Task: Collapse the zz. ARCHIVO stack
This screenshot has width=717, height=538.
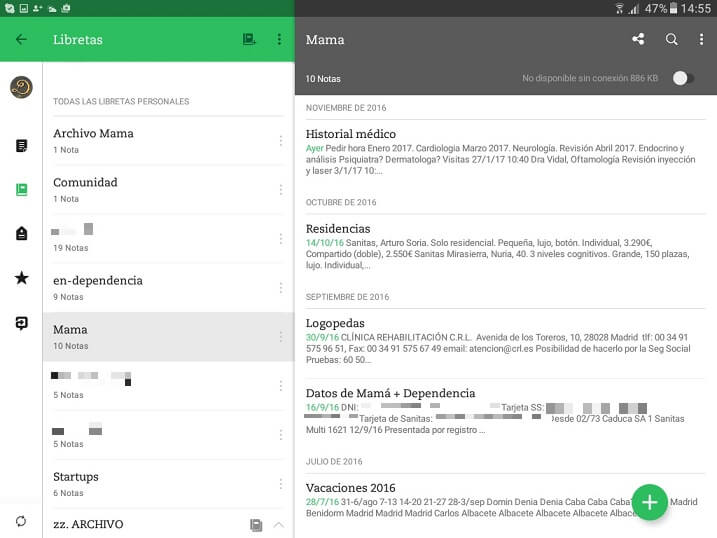Action: pyautogui.click(x=278, y=525)
